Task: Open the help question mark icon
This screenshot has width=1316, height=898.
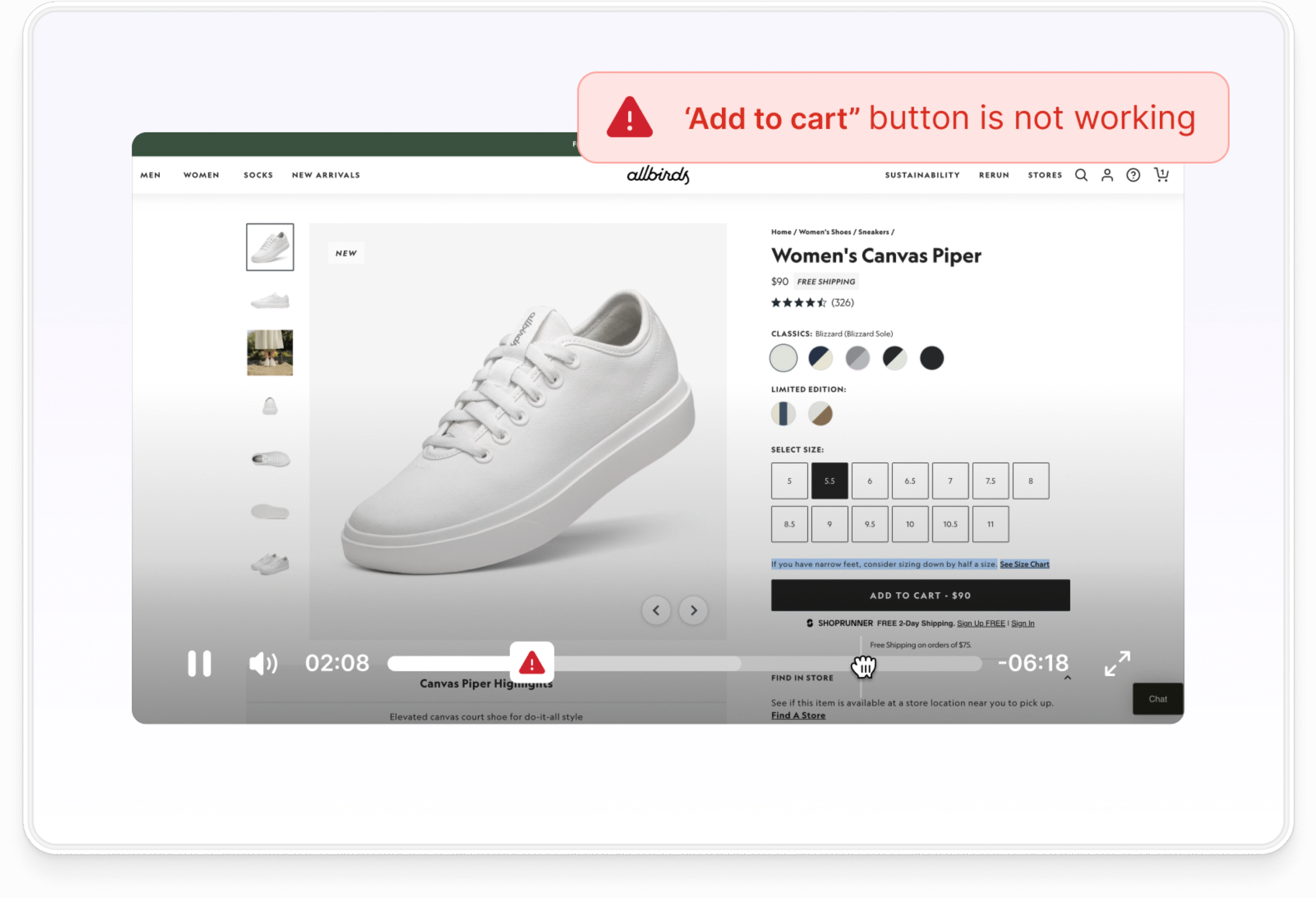Action: point(1133,175)
